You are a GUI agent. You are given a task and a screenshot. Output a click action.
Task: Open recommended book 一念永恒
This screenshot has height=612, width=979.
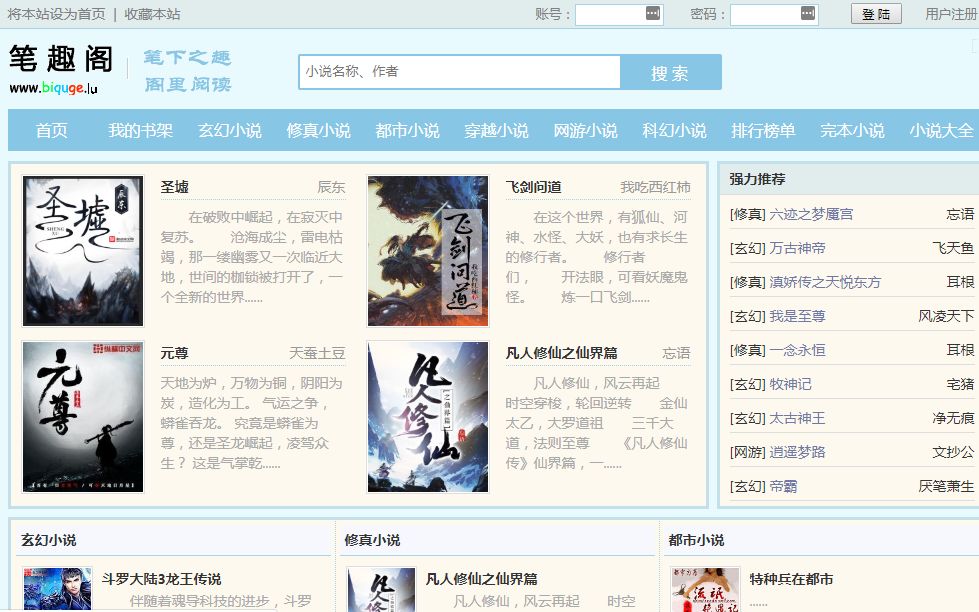point(797,350)
